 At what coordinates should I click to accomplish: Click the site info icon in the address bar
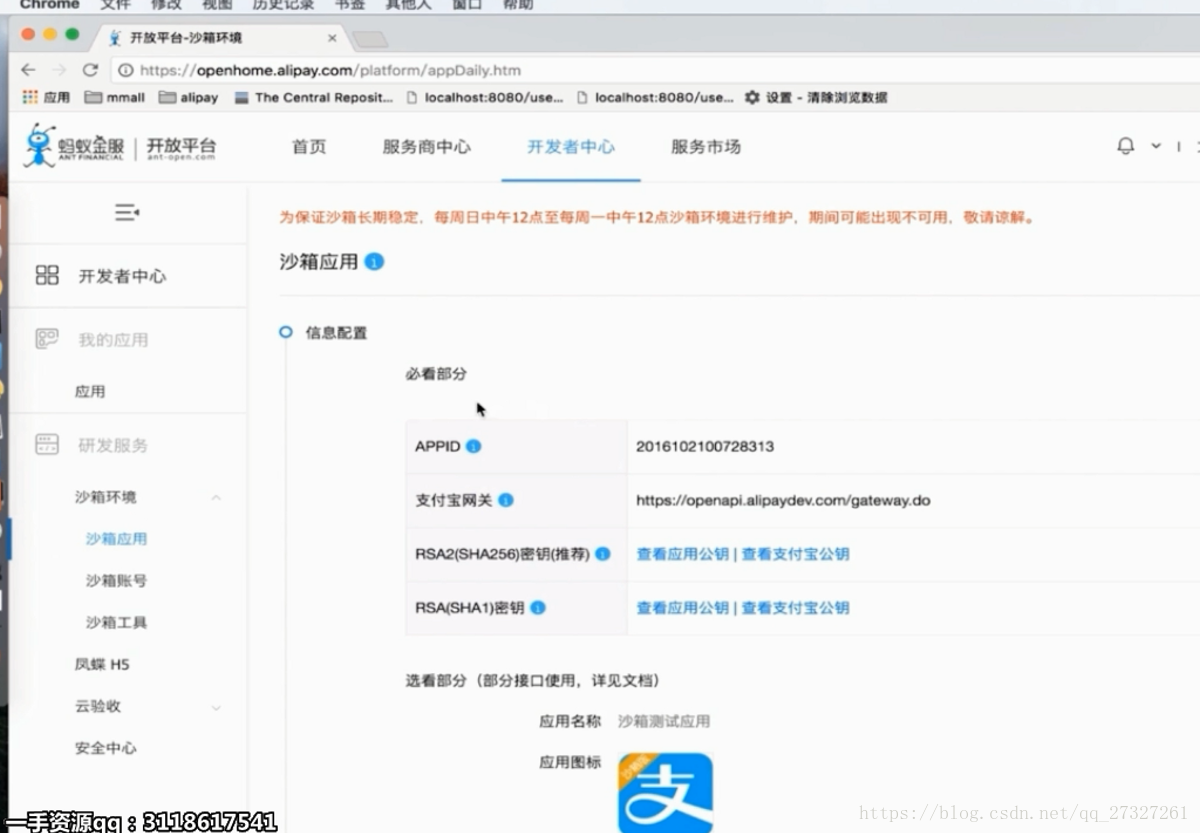point(126,70)
